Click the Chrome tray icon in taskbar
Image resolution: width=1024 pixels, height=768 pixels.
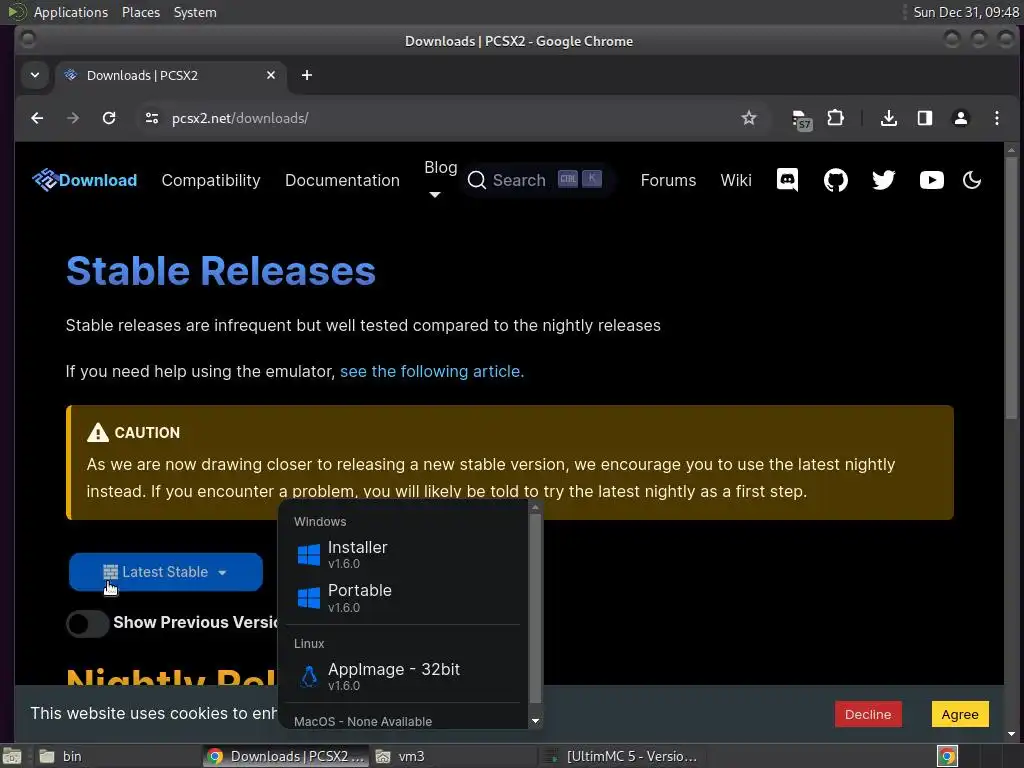(947, 756)
